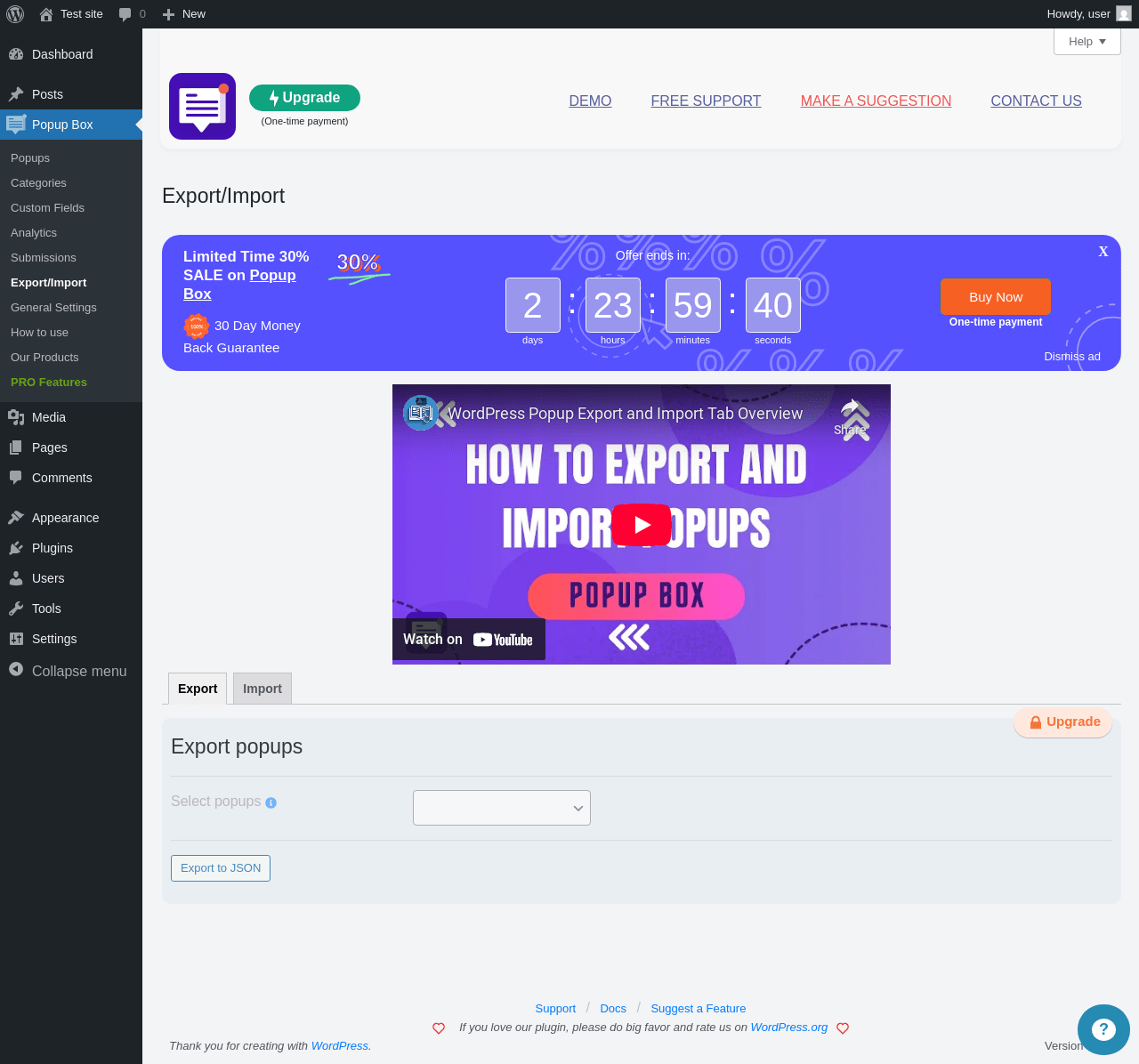1139x1064 pixels.
Task: Click the Media icon in the sidebar
Action: click(16, 417)
